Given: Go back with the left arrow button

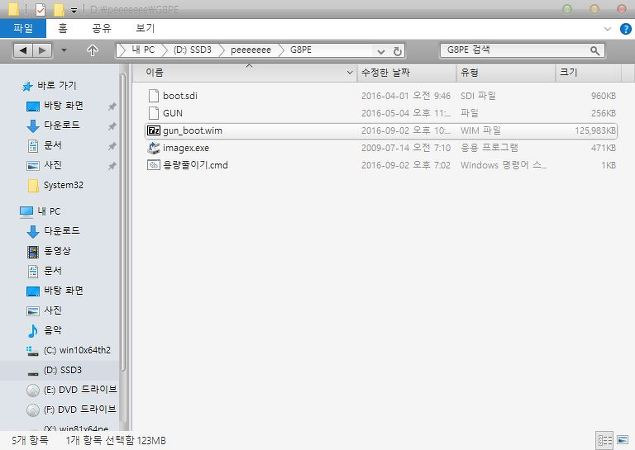Looking at the screenshot, I should 23,51.
